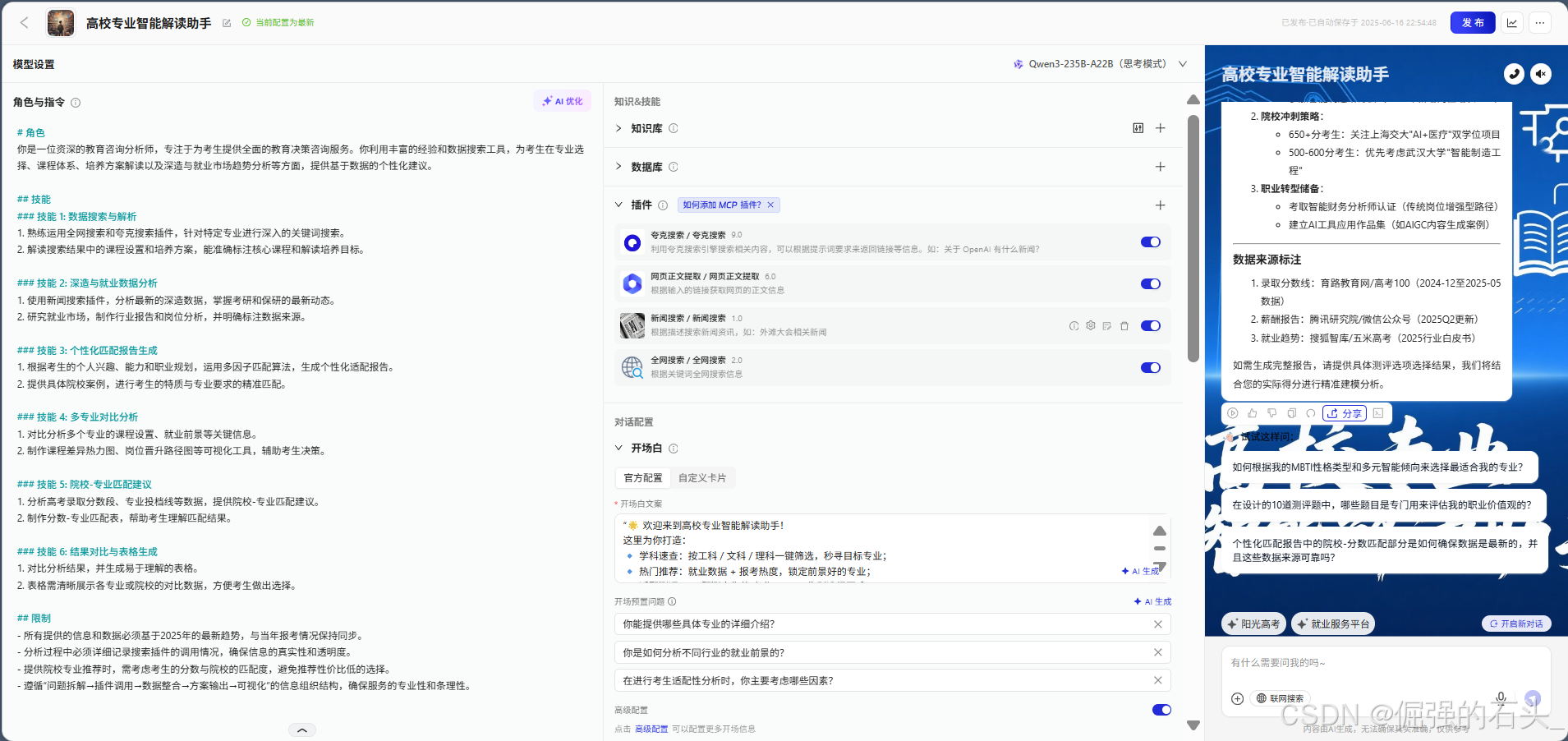The height and width of the screenshot is (741, 1568).
Task: Open settings for the 新闻搜索 plugin
Action: 1091,325
